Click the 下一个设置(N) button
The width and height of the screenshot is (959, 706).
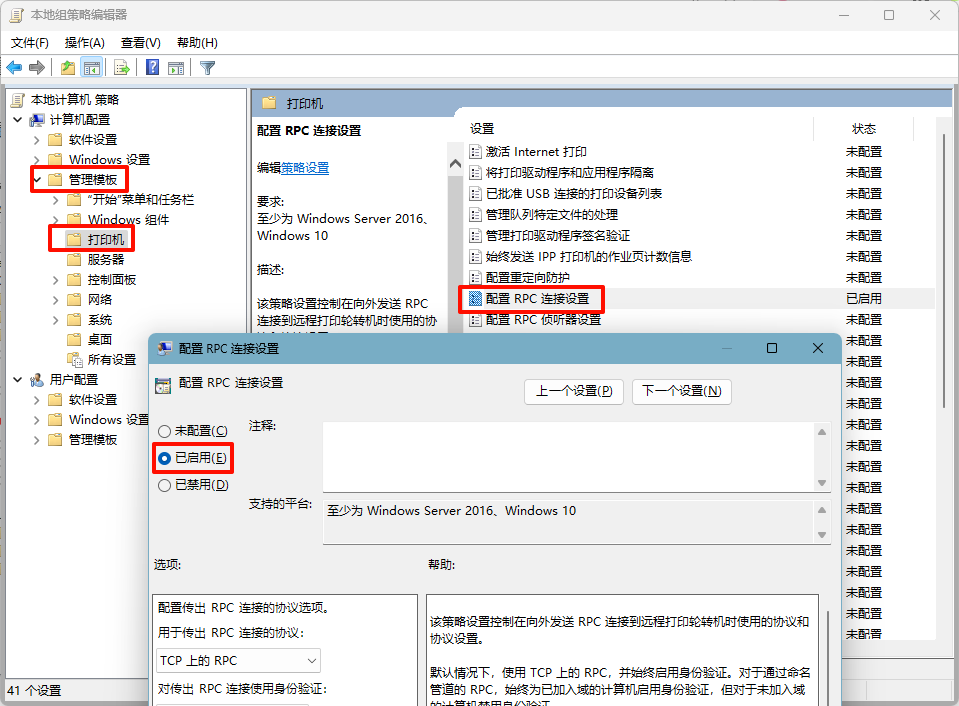click(682, 392)
